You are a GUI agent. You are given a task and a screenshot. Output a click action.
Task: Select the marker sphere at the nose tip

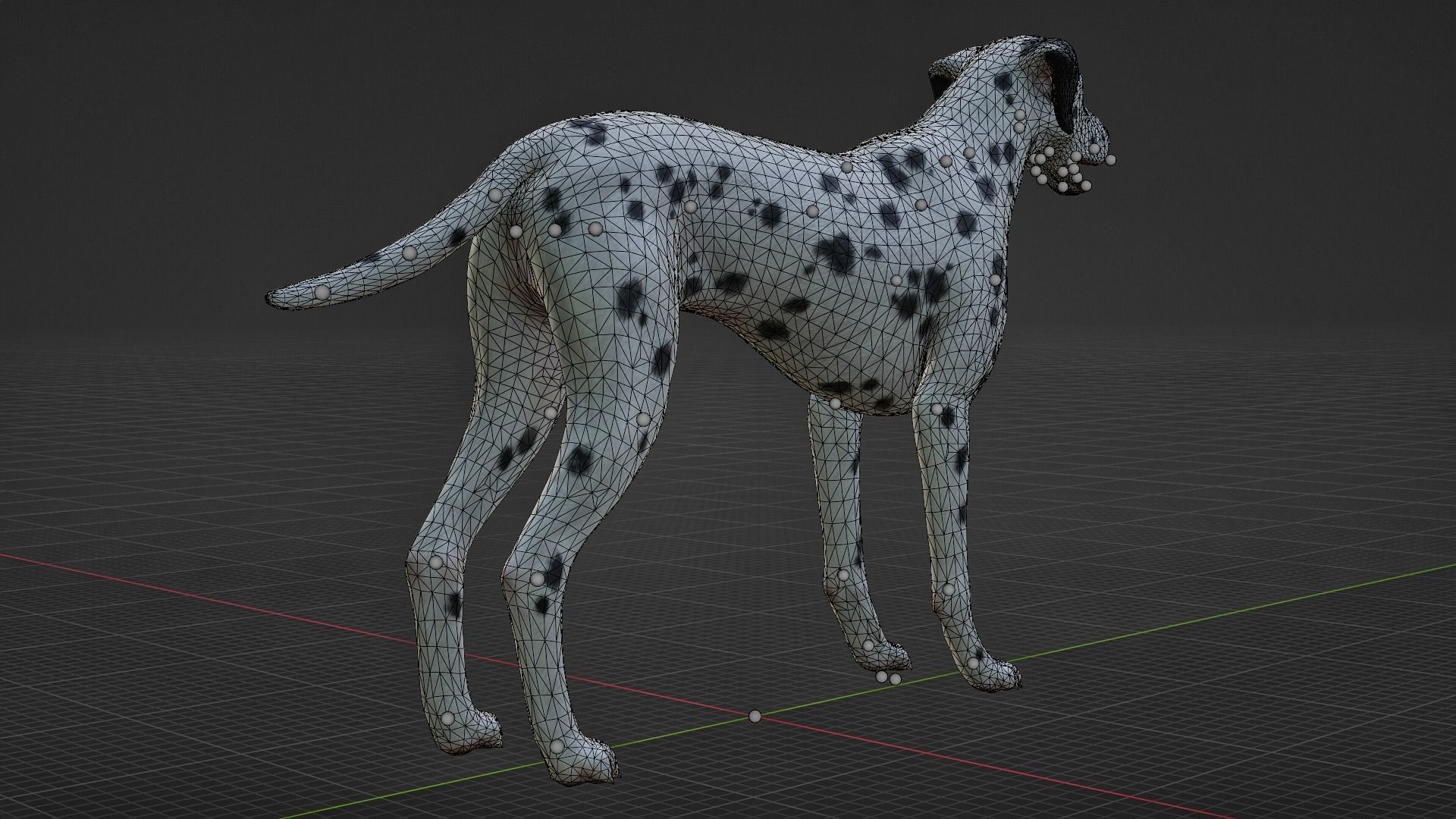(x=1111, y=160)
